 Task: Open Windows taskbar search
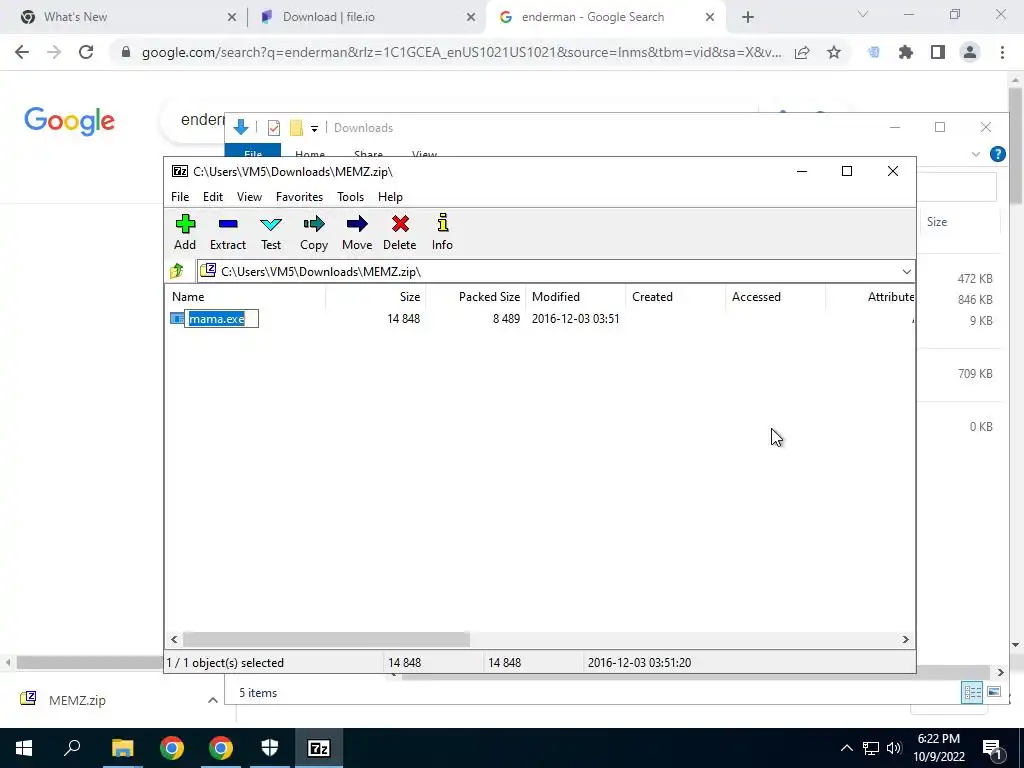click(72, 748)
